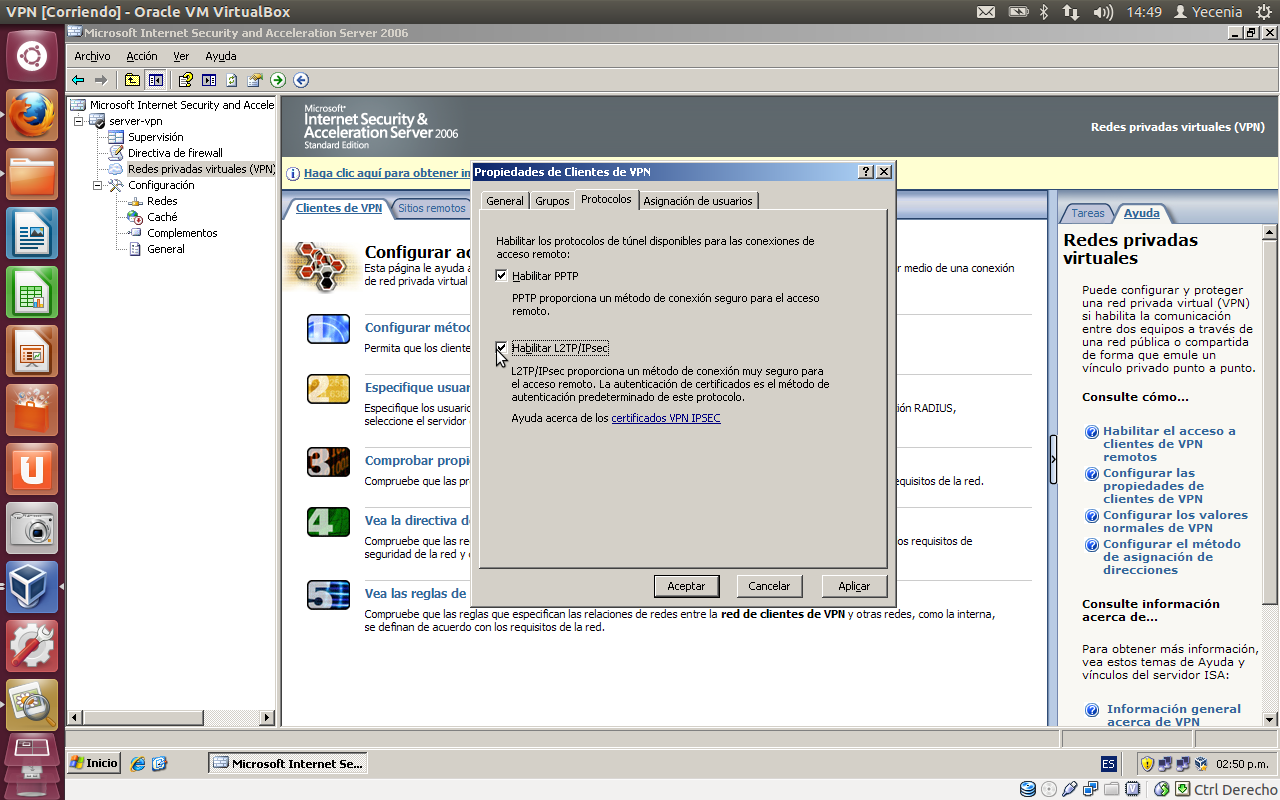Click the step 5 'Vea las reglas' icon
1280x800 pixels.
coord(328,595)
